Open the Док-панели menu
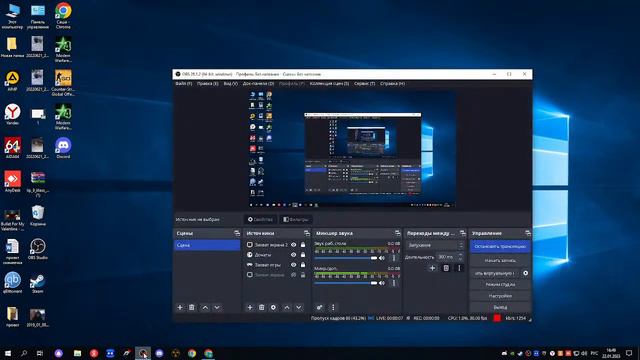The image size is (640, 360). [x=258, y=84]
